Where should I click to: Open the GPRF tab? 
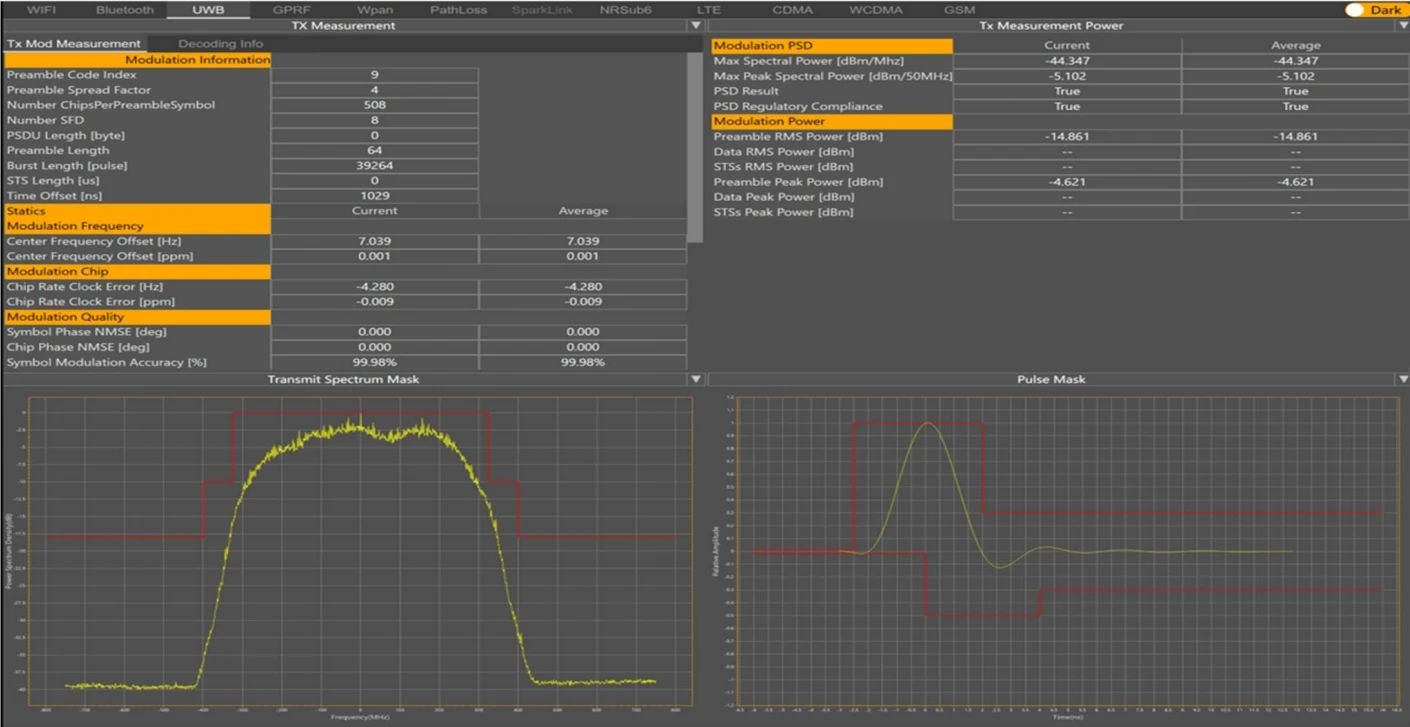(292, 10)
